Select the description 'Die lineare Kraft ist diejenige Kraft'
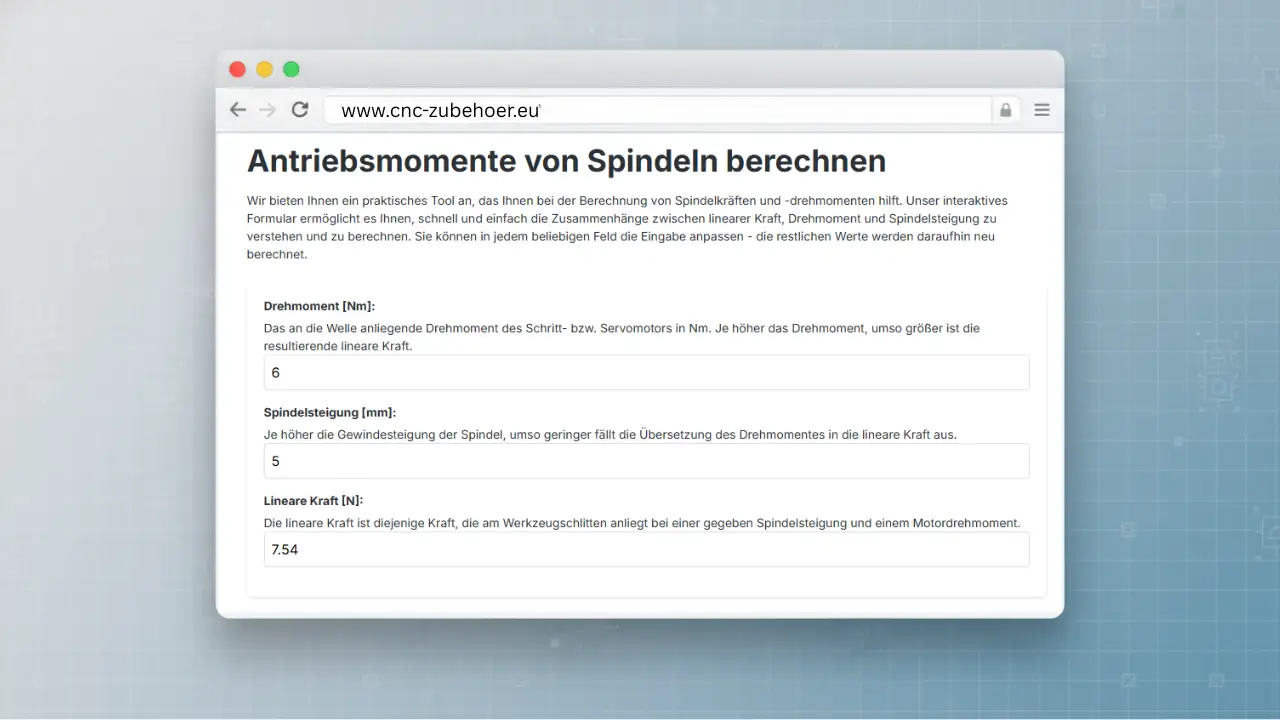This screenshot has width=1280, height=720. tap(642, 523)
